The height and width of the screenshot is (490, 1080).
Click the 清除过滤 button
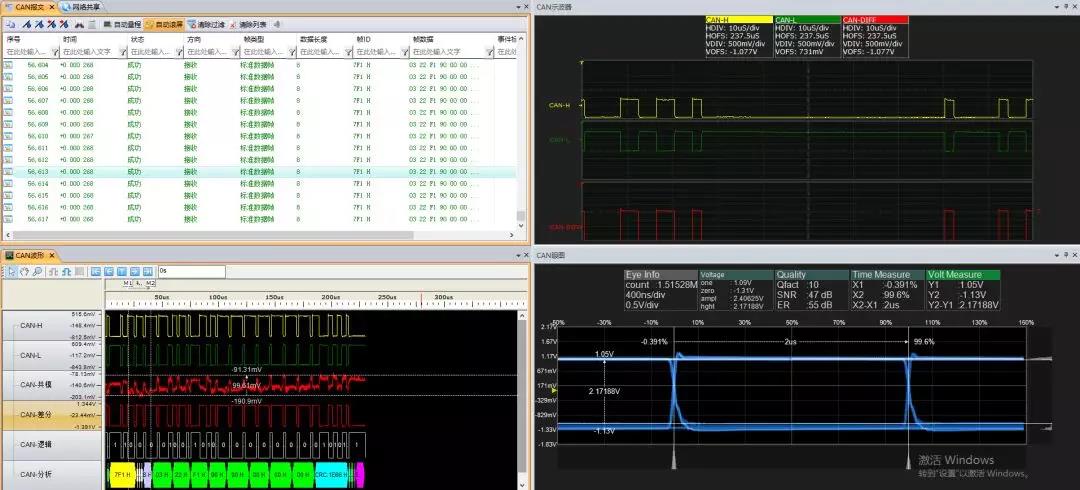pyautogui.click(x=206, y=24)
